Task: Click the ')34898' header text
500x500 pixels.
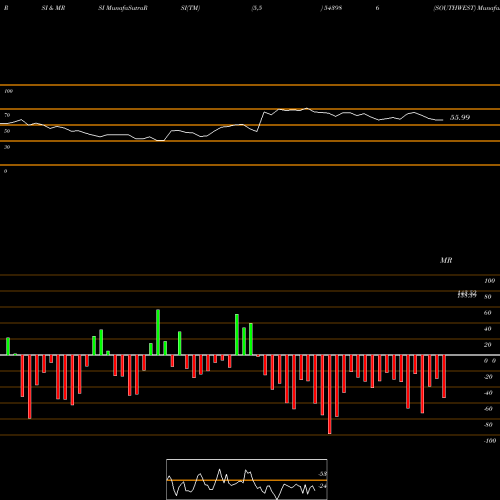Action: pos(331,8)
